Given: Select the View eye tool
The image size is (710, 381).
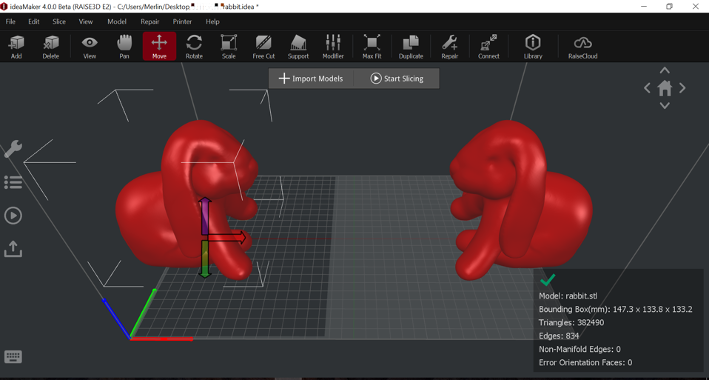Looking at the screenshot, I should coord(89,47).
